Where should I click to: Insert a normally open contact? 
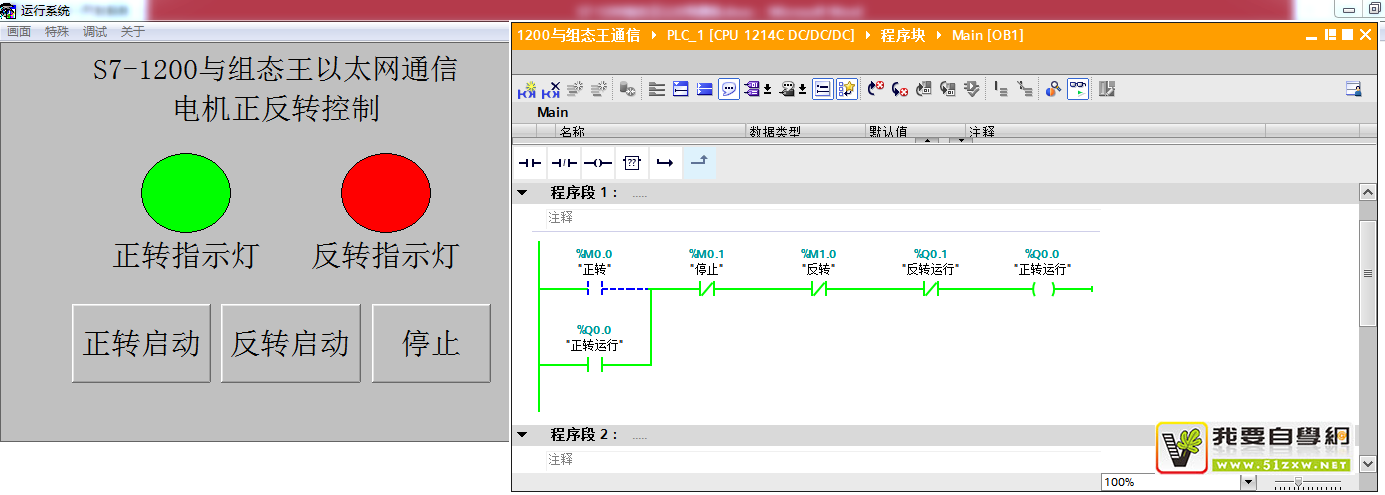pyautogui.click(x=529, y=162)
